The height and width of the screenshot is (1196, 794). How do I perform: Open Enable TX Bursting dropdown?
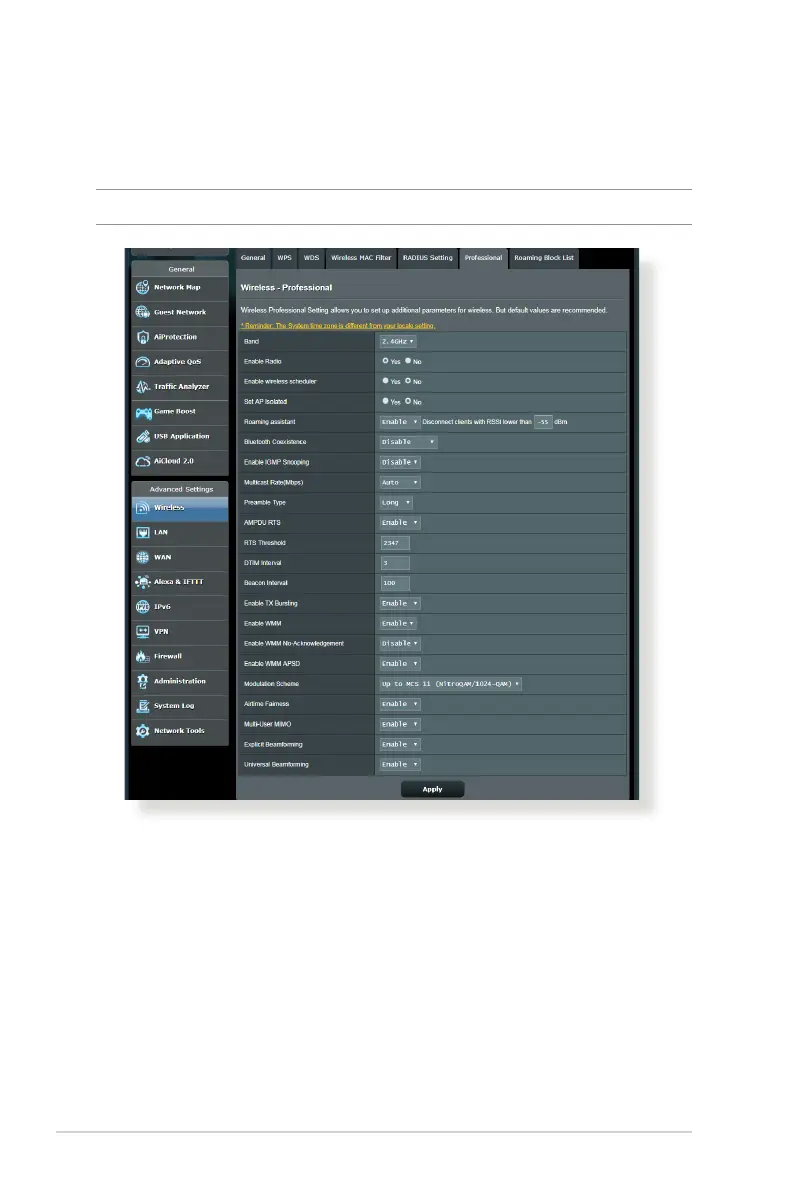click(400, 603)
